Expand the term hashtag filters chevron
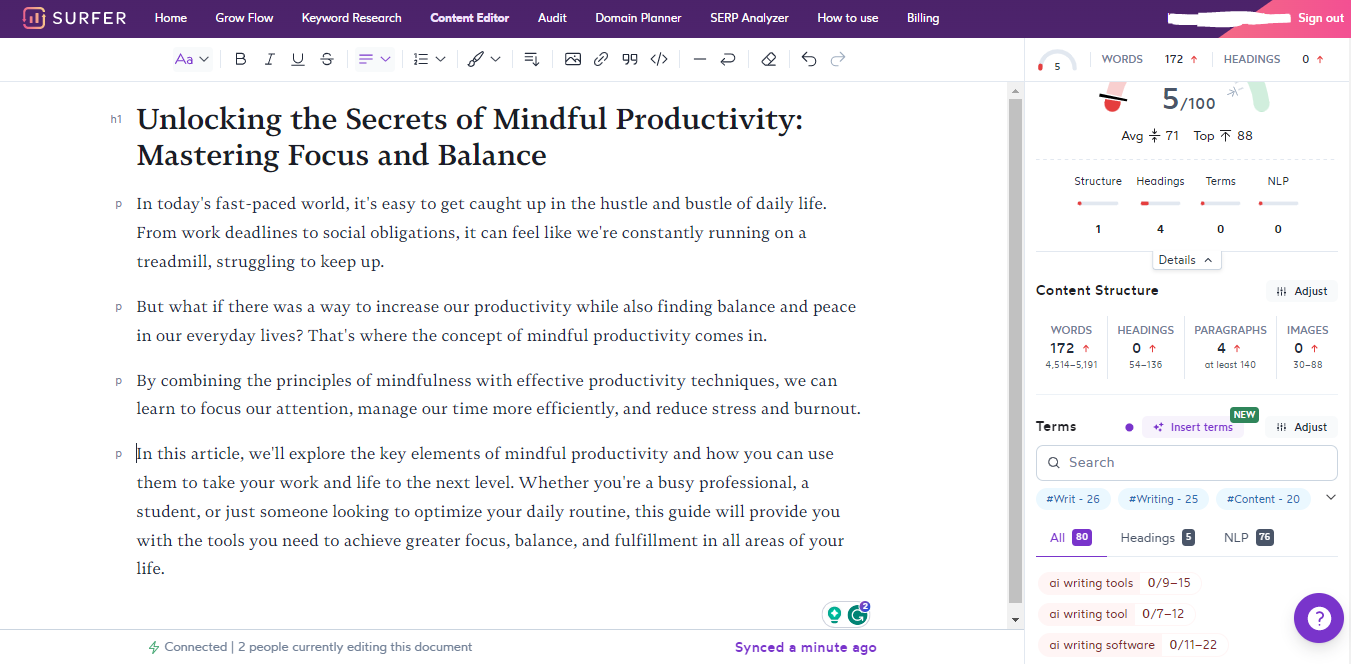The width and height of the screenshot is (1351, 664). (1330, 497)
